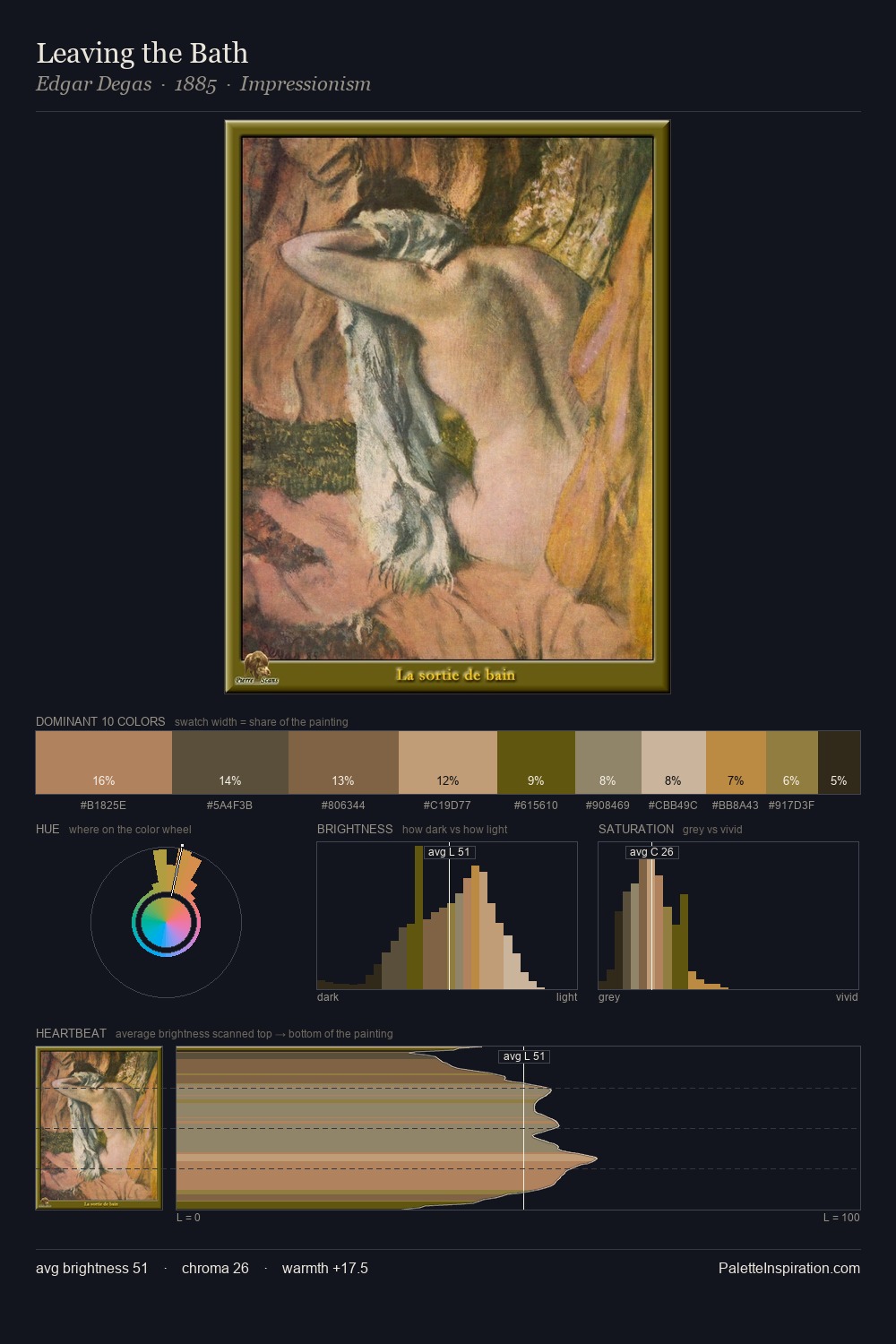Image resolution: width=896 pixels, height=1344 pixels.
Task: Click the Edgar Degas 1885 Impressionism subtitle
Action: (x=203, y=84)
